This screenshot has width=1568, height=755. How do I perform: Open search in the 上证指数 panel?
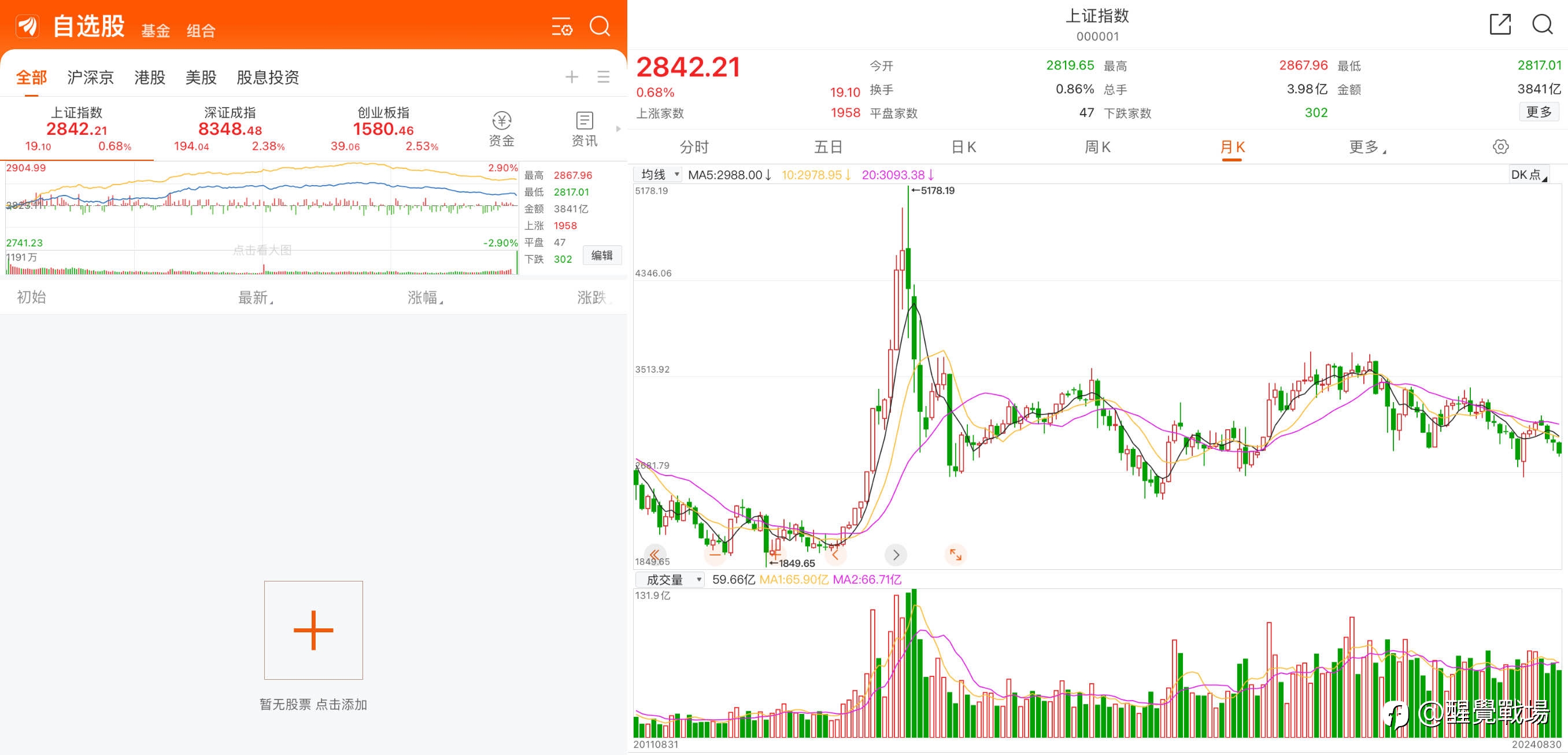[x=1543, y=24]
